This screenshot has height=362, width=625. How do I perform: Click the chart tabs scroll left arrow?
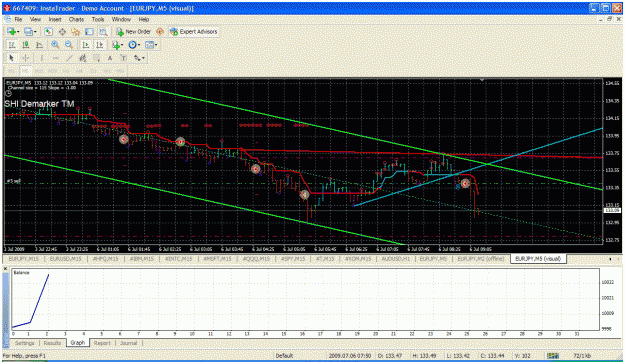point(610,259)
